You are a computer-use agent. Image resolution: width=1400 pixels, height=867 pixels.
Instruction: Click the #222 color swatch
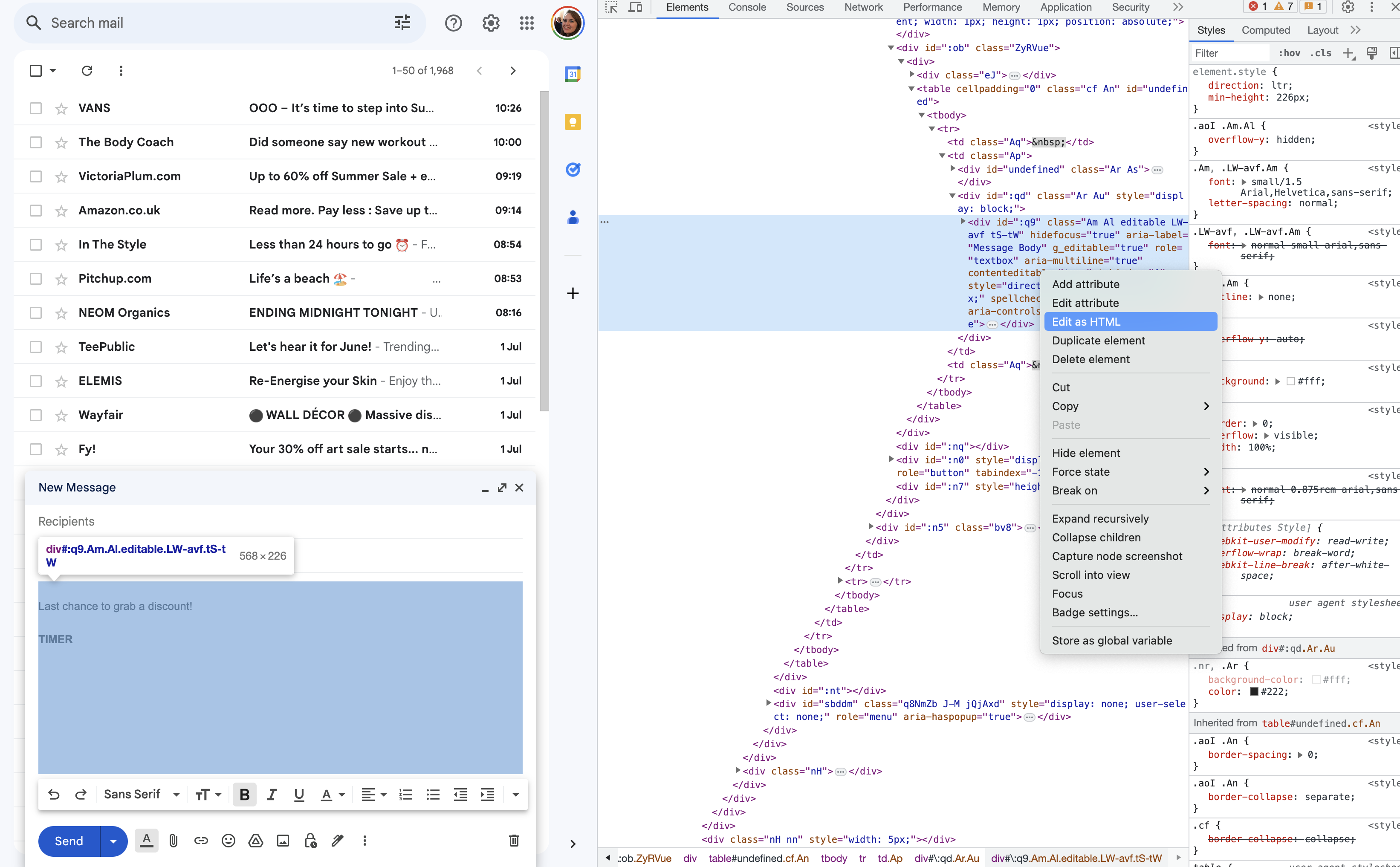(1253, 691)
